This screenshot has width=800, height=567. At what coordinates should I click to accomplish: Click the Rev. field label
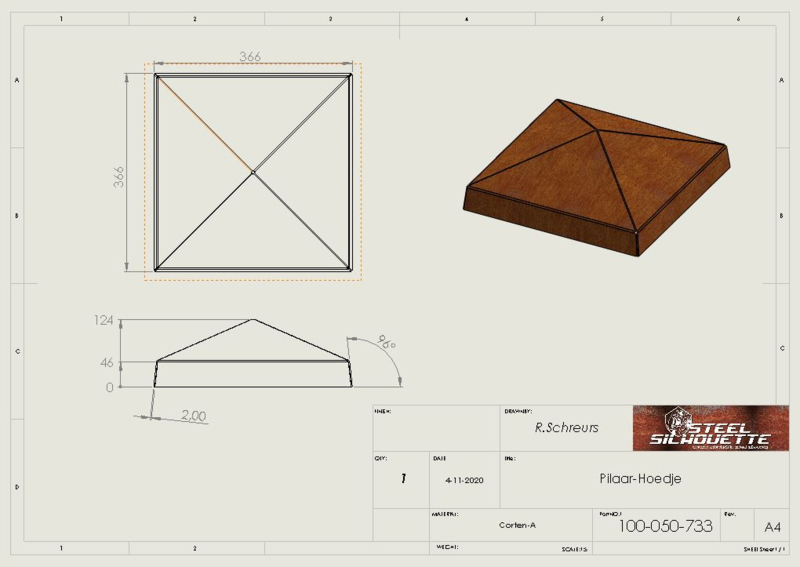point(730,514)
